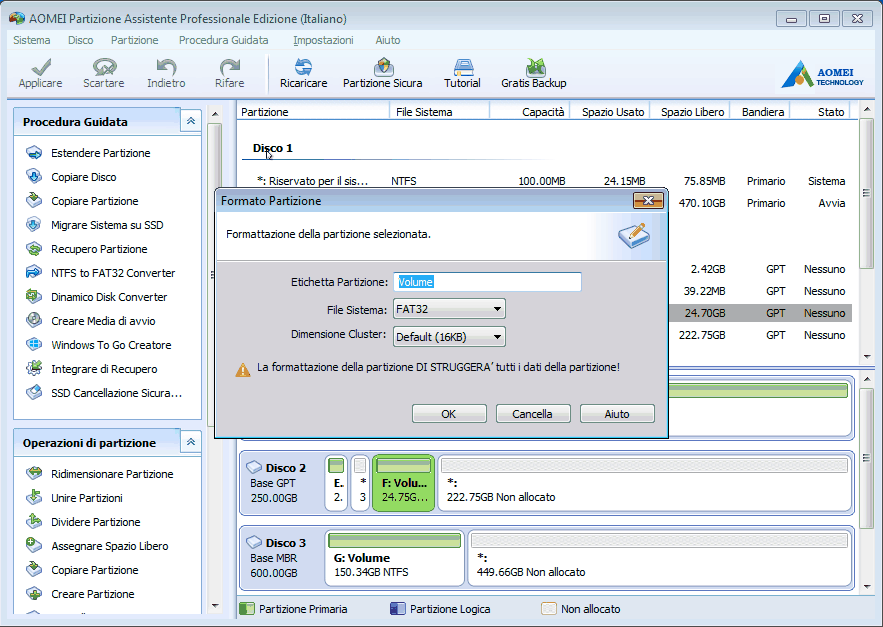
Task: Open the Impostazioni menu
Action: coord(323,40)
